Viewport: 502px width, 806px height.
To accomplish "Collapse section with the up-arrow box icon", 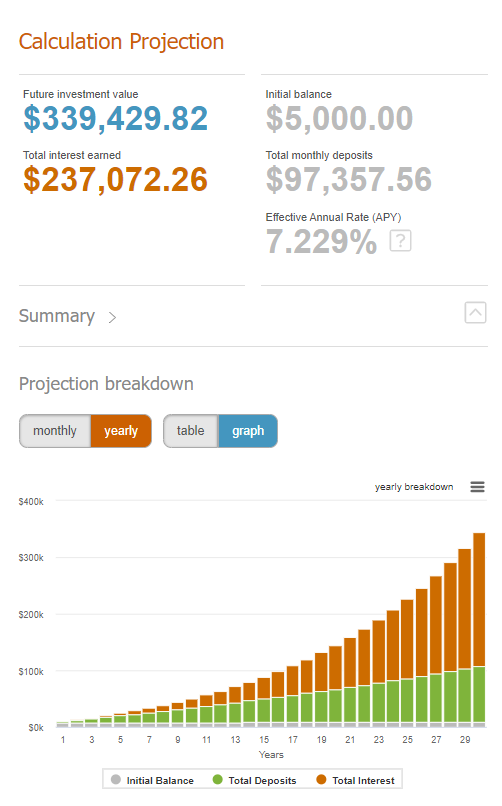I will click(475, 313).
